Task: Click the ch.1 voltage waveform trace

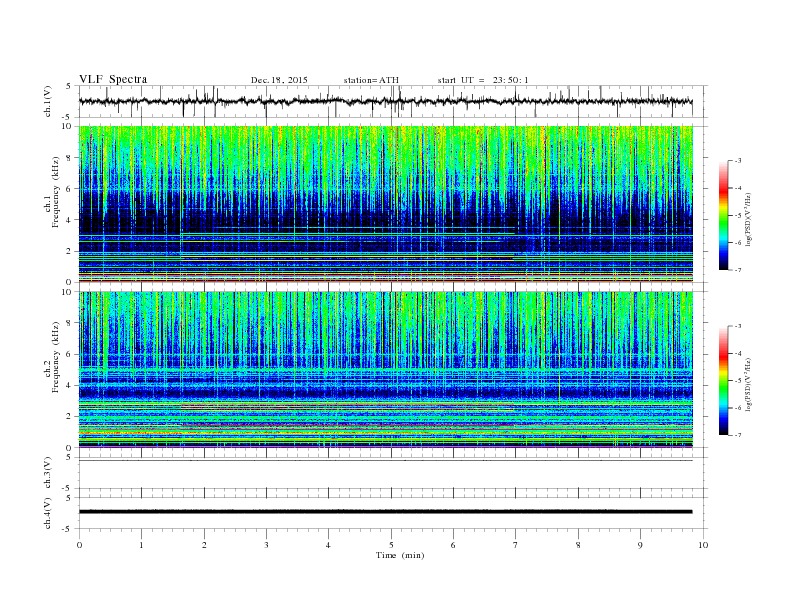Action: click(x=385, y=101)
